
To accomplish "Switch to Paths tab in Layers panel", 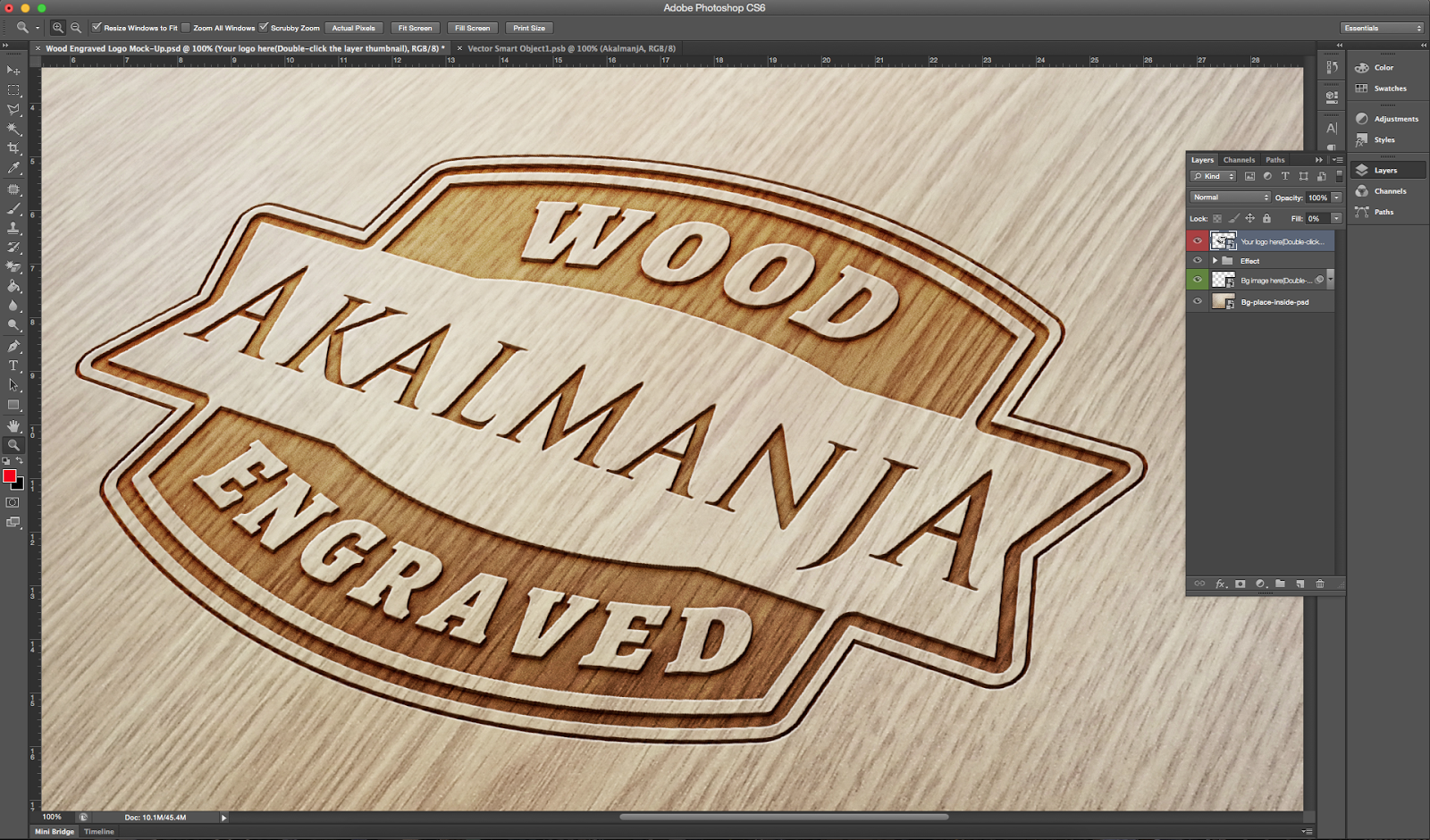I will click(x=1275, y=160).
